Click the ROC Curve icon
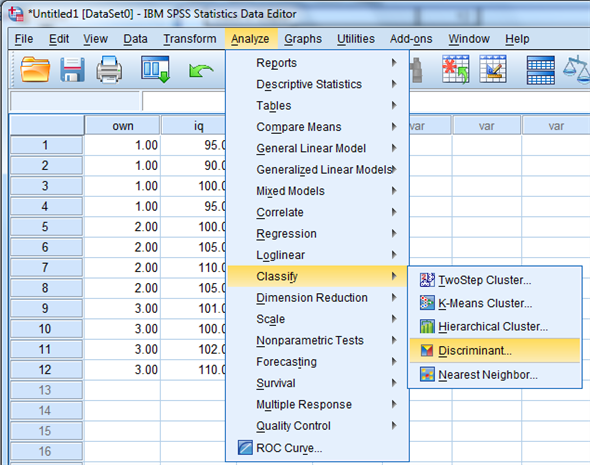 point(245,448)
